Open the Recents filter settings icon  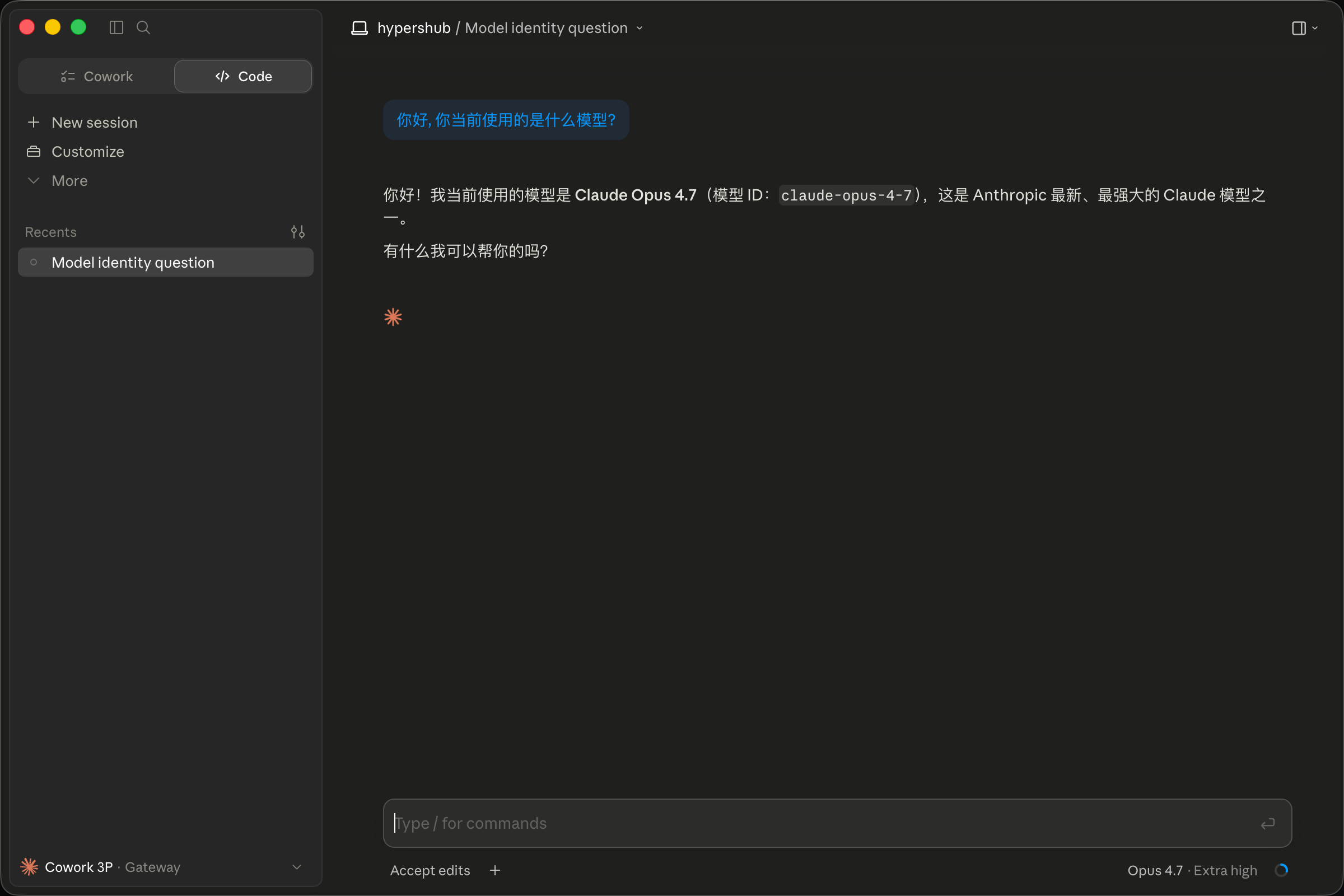[298, 232]
